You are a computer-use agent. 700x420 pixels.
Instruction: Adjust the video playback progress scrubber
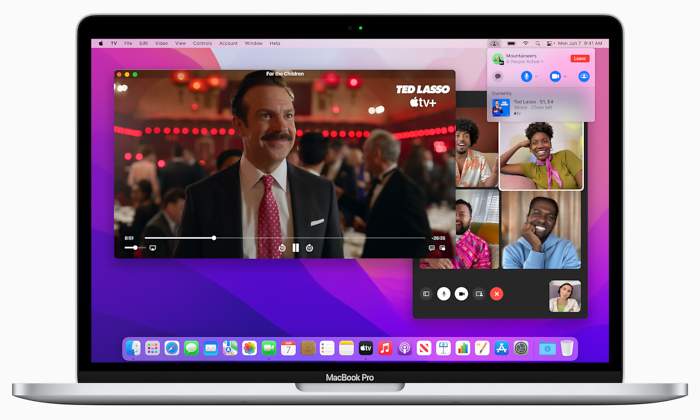click(214, 238)
